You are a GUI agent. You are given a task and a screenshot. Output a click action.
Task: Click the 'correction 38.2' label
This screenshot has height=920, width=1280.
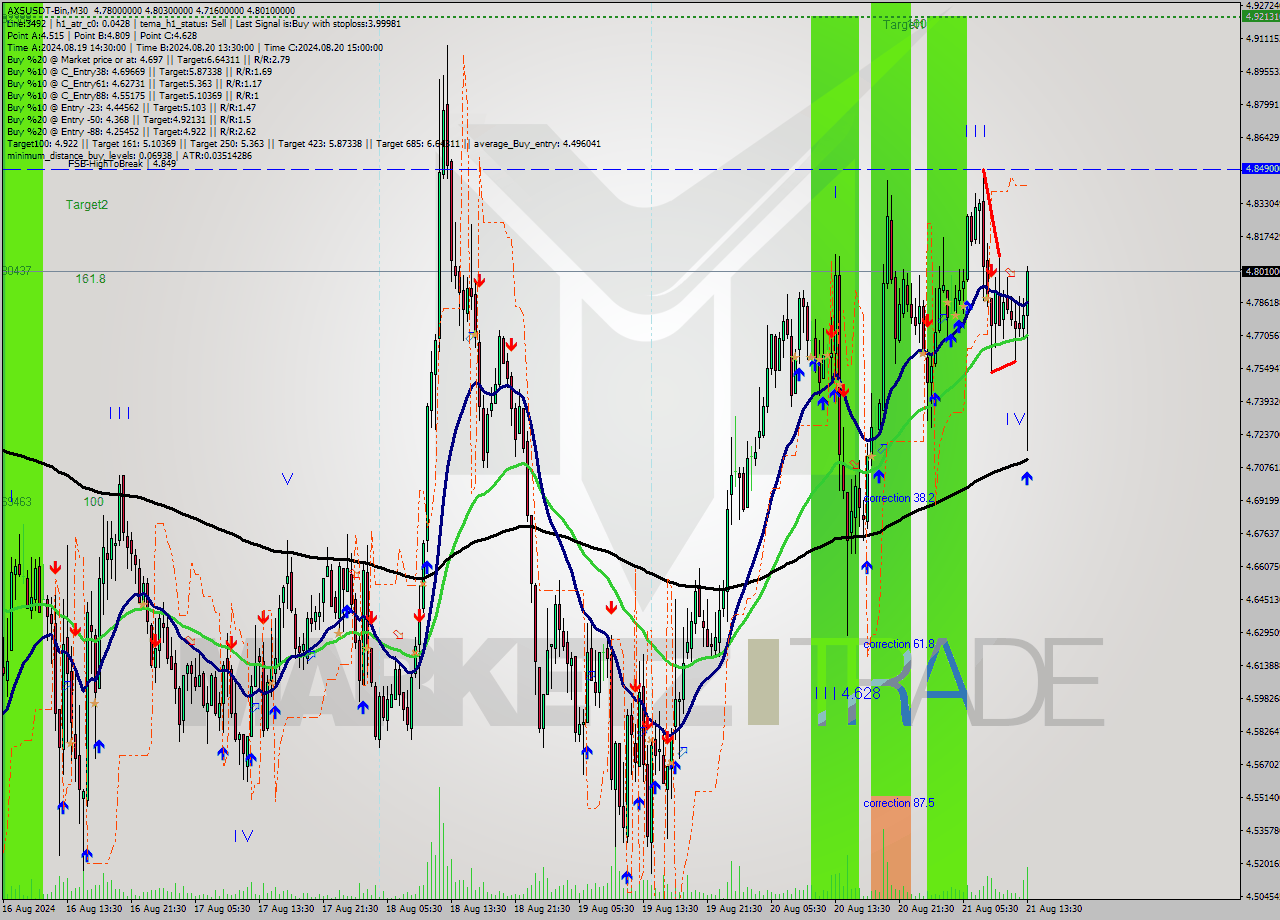(x=899, y=497)
